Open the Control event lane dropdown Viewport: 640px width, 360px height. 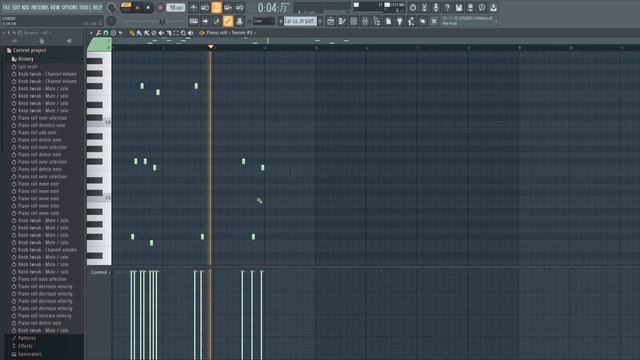coord(100,272)
